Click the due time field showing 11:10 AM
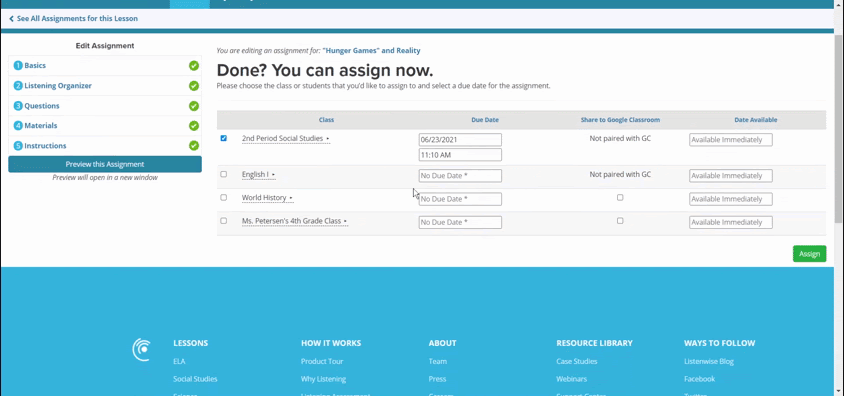The width and height of the screenshot is (844, 396). 460,155
